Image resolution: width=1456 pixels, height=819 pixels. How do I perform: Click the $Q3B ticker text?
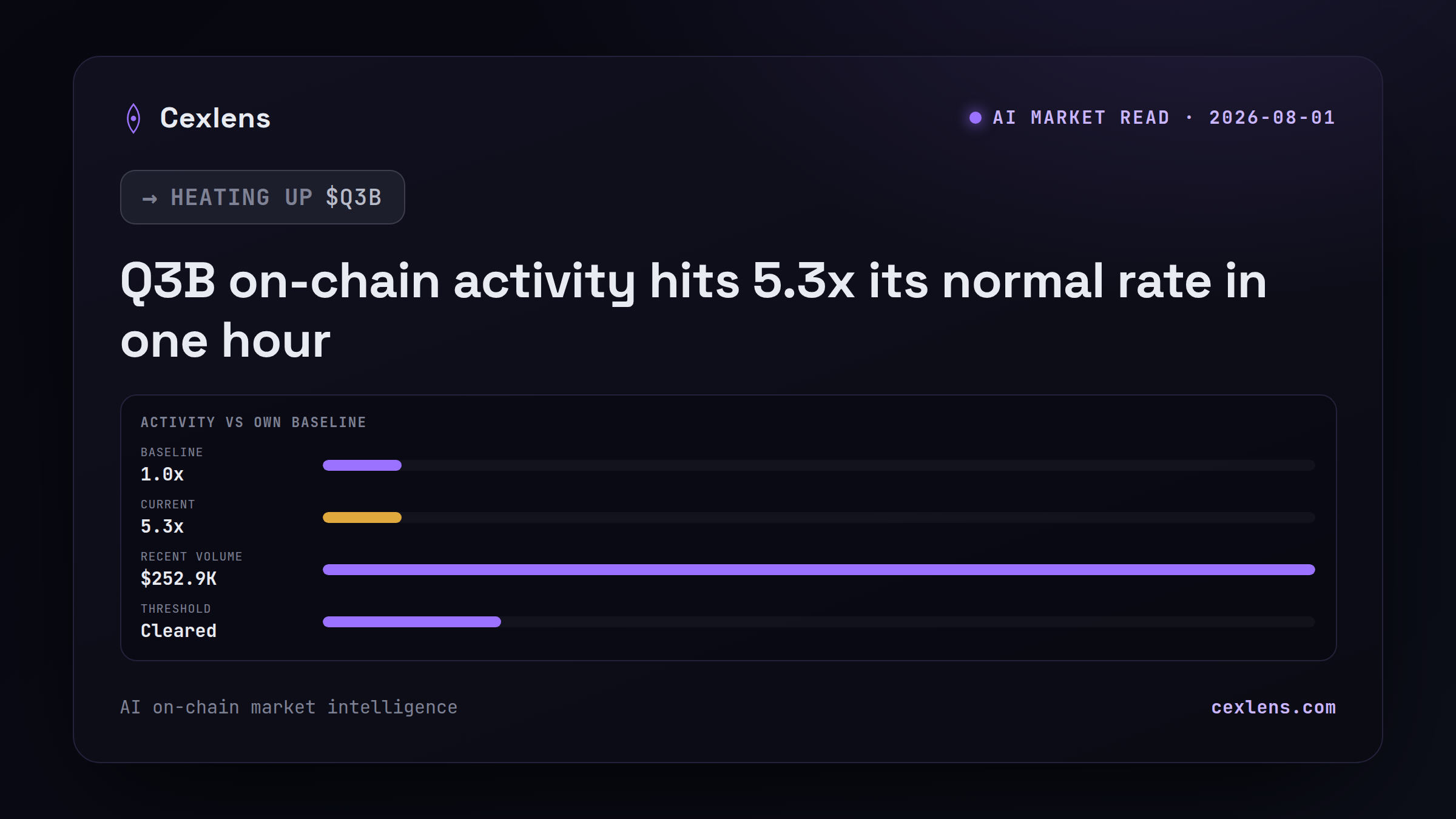click(353, 198)
